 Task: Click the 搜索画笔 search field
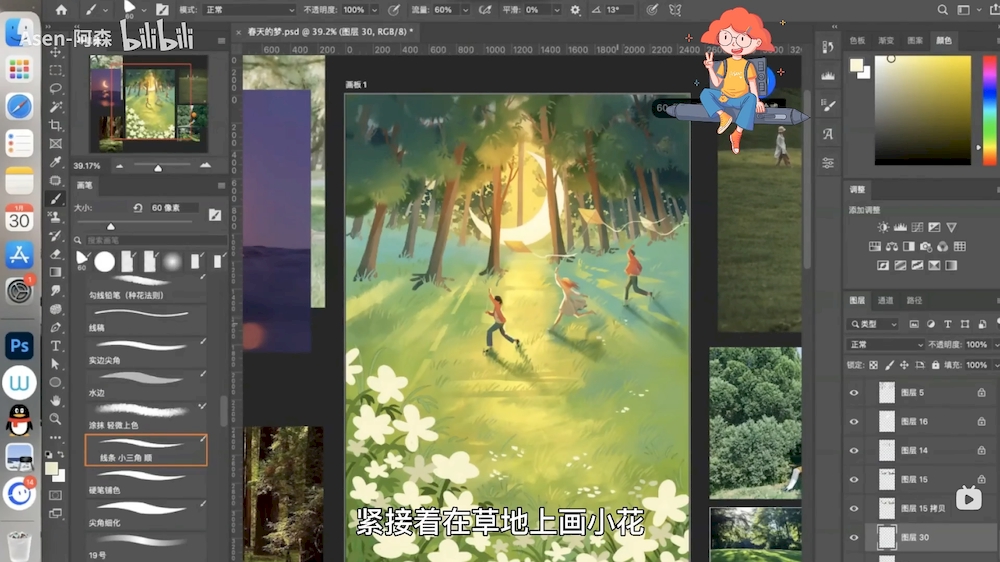pyautogui.click(x=156, y=240)
